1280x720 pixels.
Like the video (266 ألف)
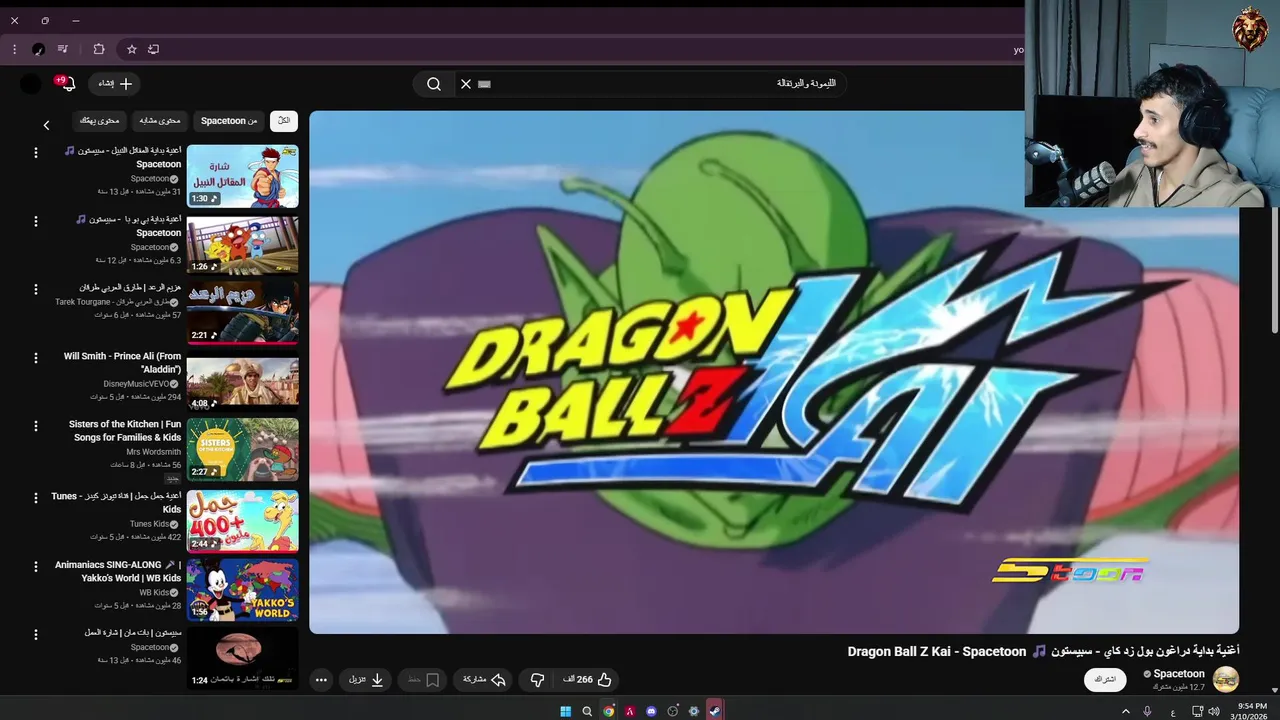[x=587, y=680]
